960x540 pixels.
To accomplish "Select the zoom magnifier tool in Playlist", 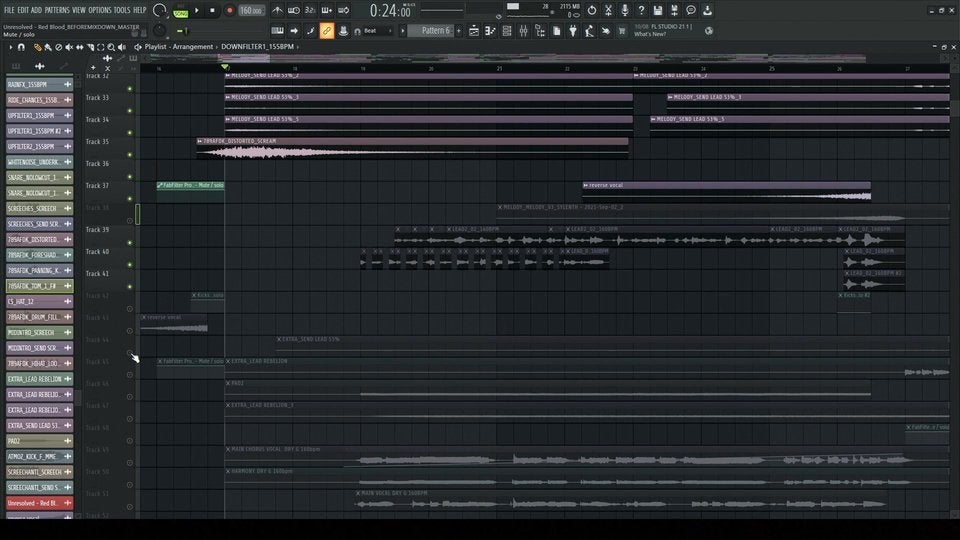I will (x=111, y=47).
